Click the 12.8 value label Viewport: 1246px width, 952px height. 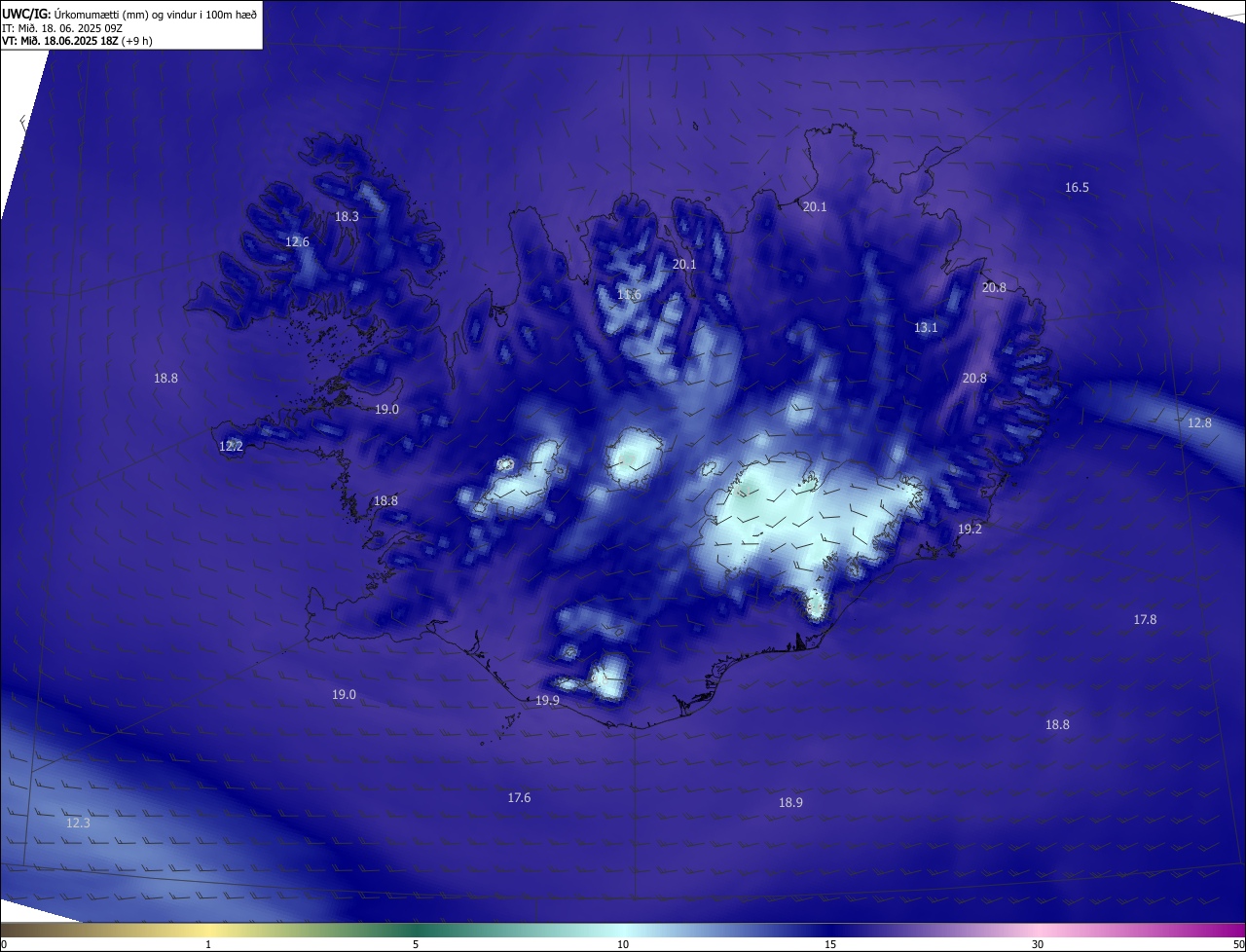click(x=1199, y=423)
